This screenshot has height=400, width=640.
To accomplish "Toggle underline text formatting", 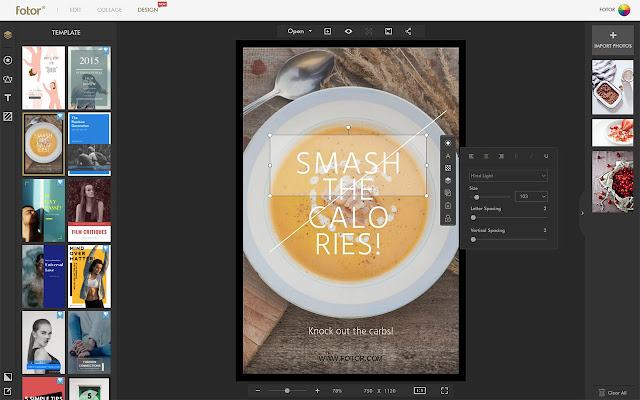I will [545, 157].
